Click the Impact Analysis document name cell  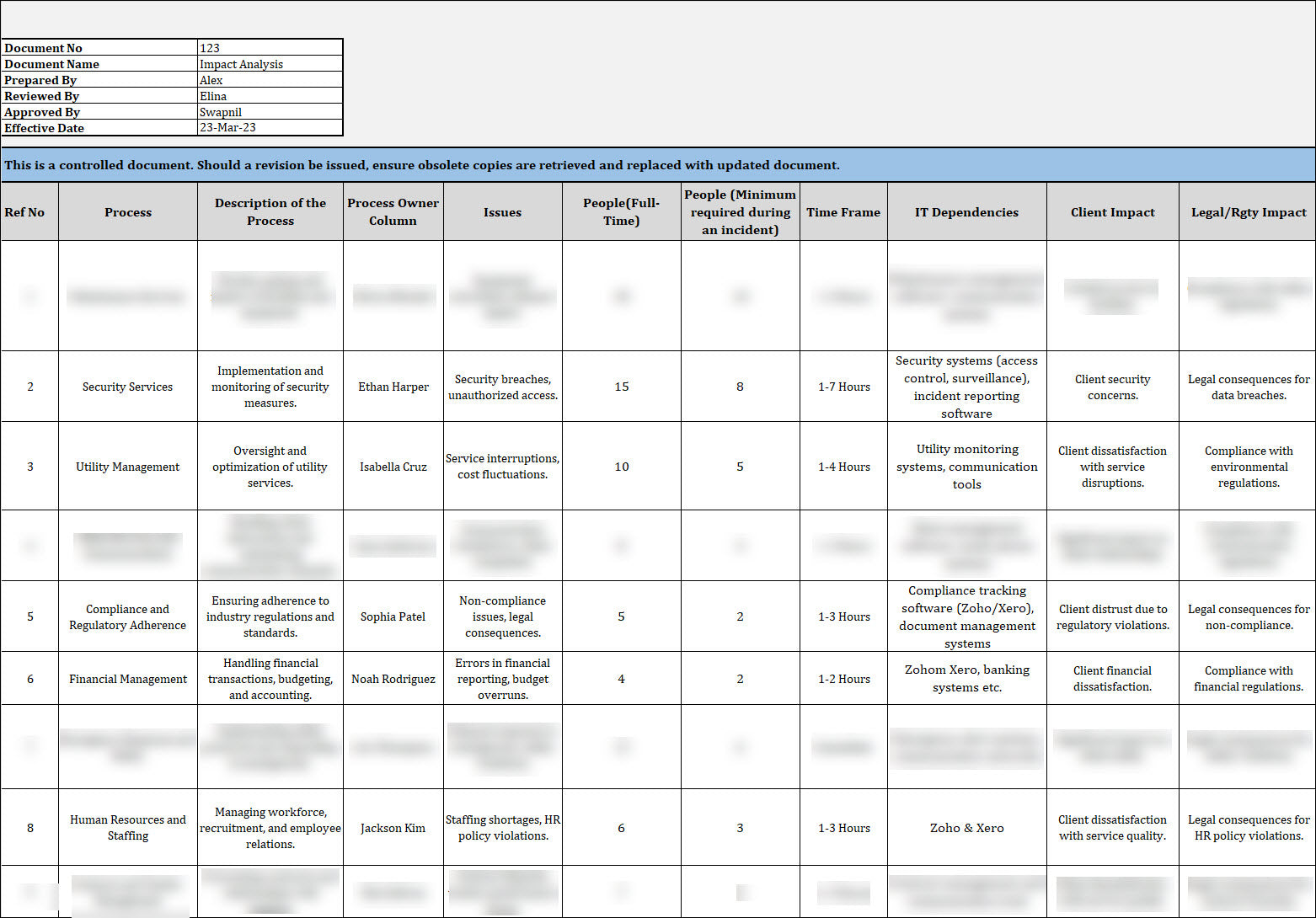tap(270, 64)
